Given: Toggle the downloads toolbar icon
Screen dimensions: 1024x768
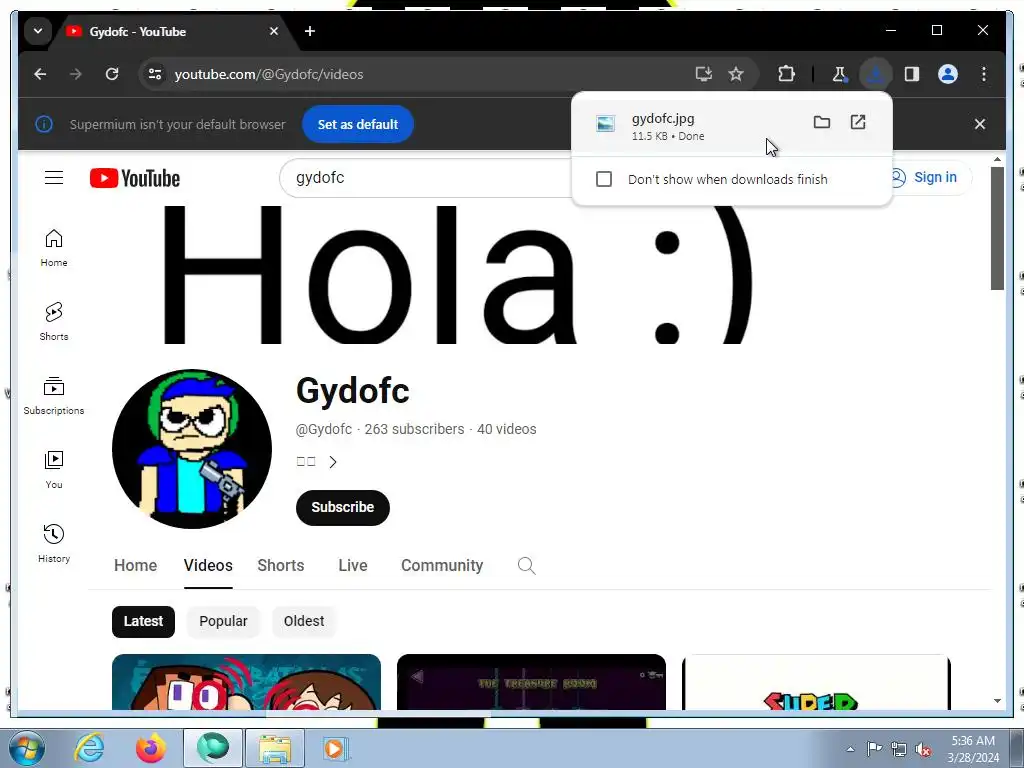Looking at the screenshot, I should coord(875,74).
